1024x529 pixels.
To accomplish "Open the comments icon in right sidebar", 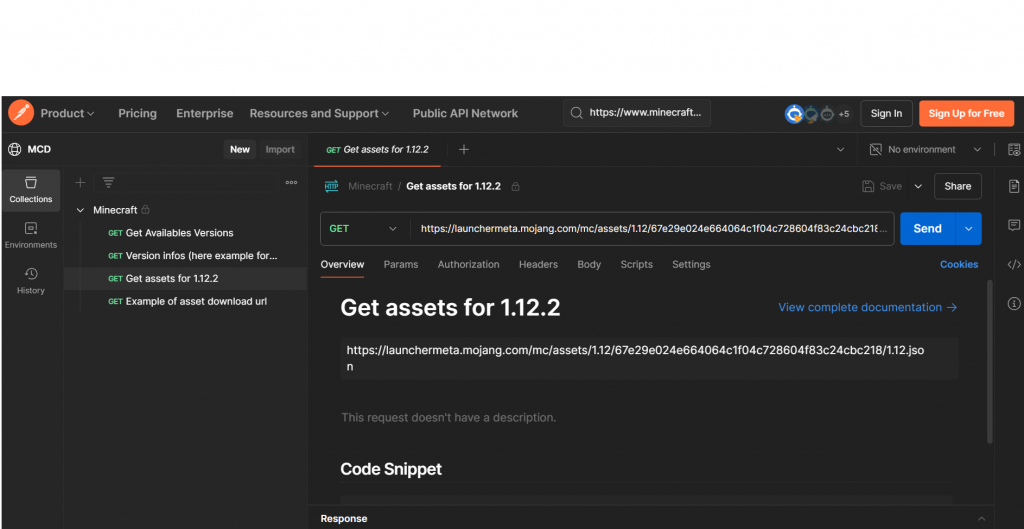I will click(x=1014, y=225).
